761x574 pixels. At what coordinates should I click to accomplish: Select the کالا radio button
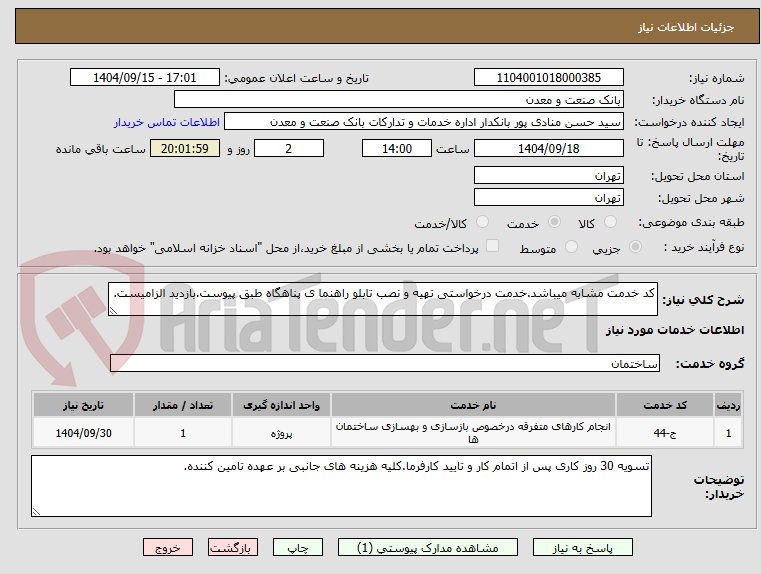(610, 222)
